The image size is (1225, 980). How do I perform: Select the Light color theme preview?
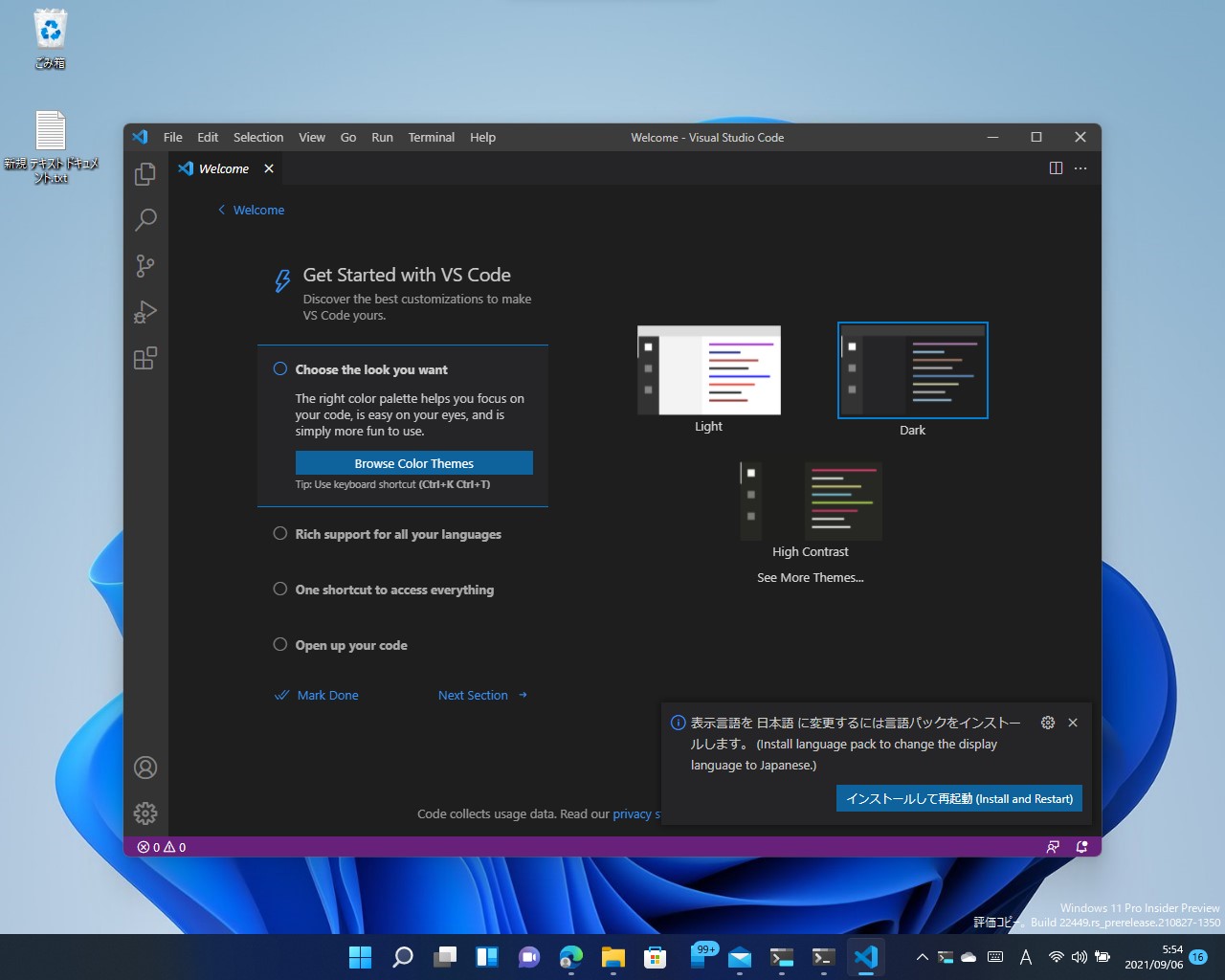(708, 370)
